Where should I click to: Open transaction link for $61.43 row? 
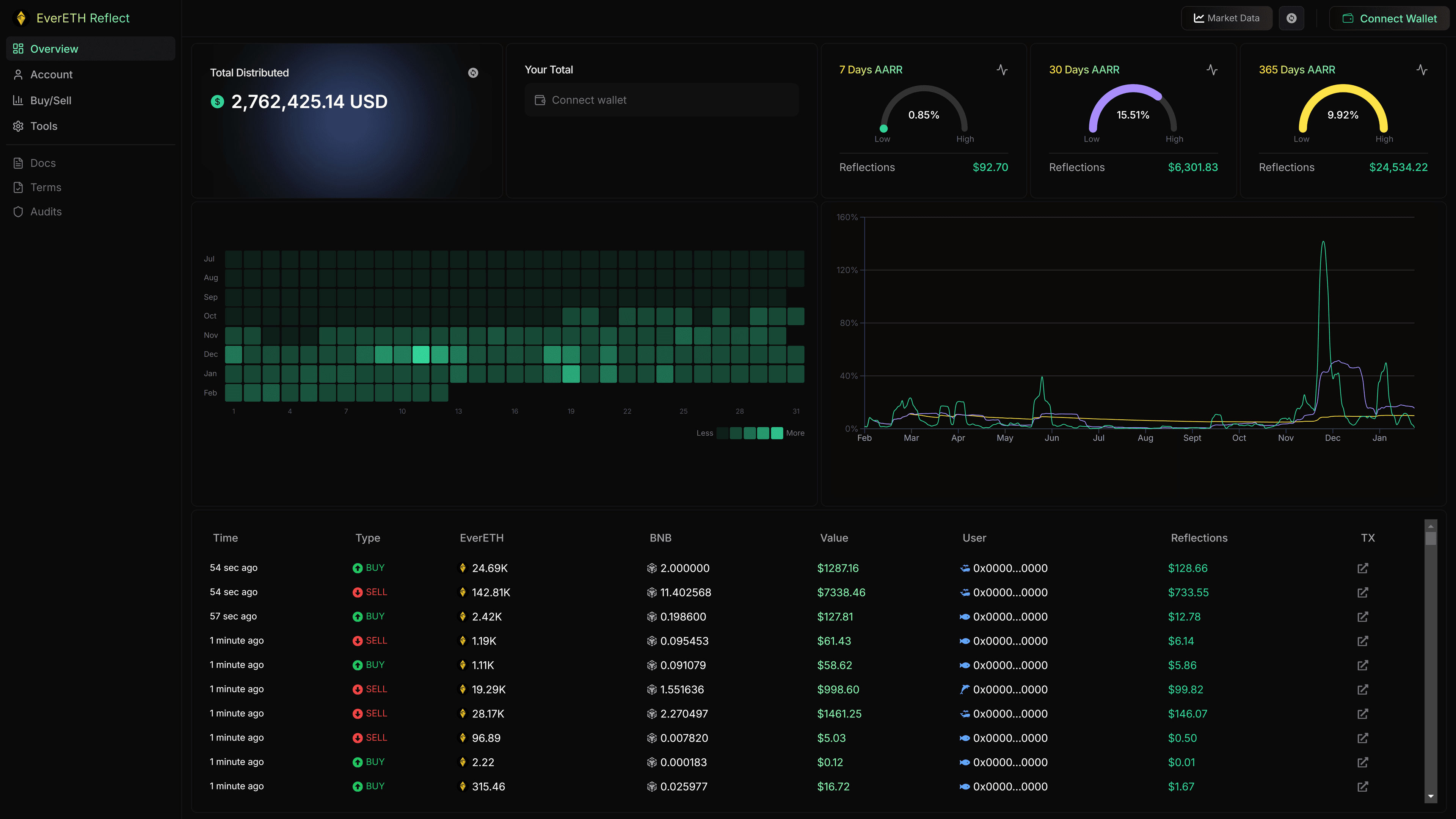pos(1363,641)
